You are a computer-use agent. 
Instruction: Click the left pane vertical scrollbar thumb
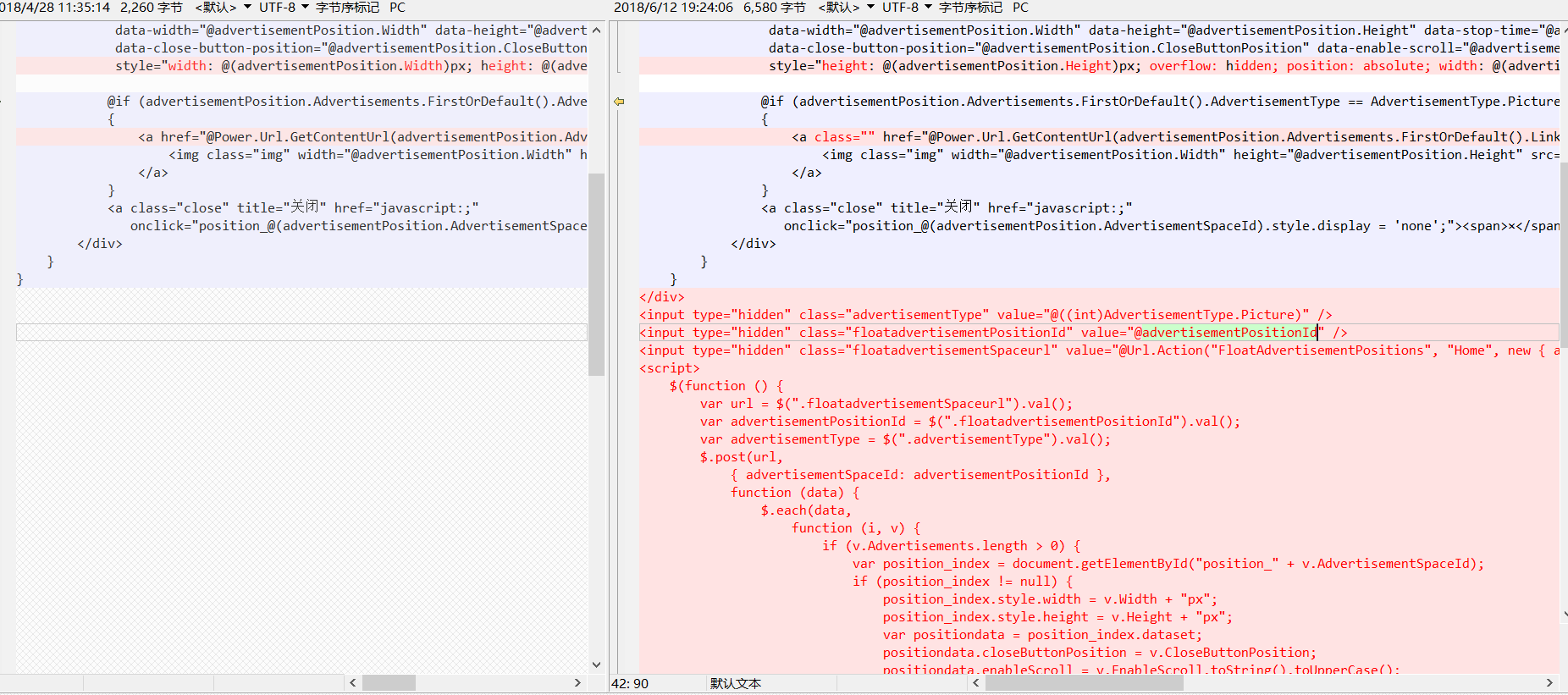tap(596, 273)
